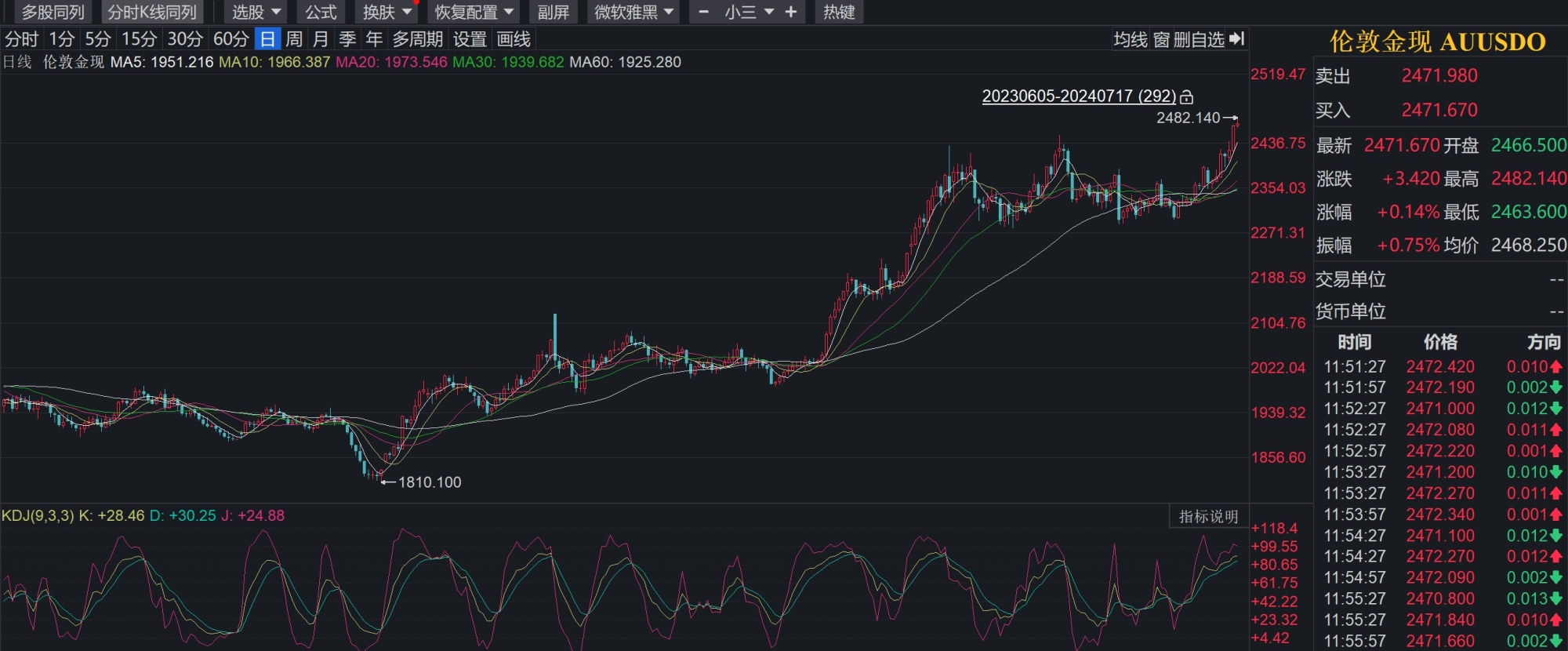Image resolution: width=1568 pixels, height=651 pixels.
Task: Toggle 多股同列 multi-stock view
Action: click(53, 12)
